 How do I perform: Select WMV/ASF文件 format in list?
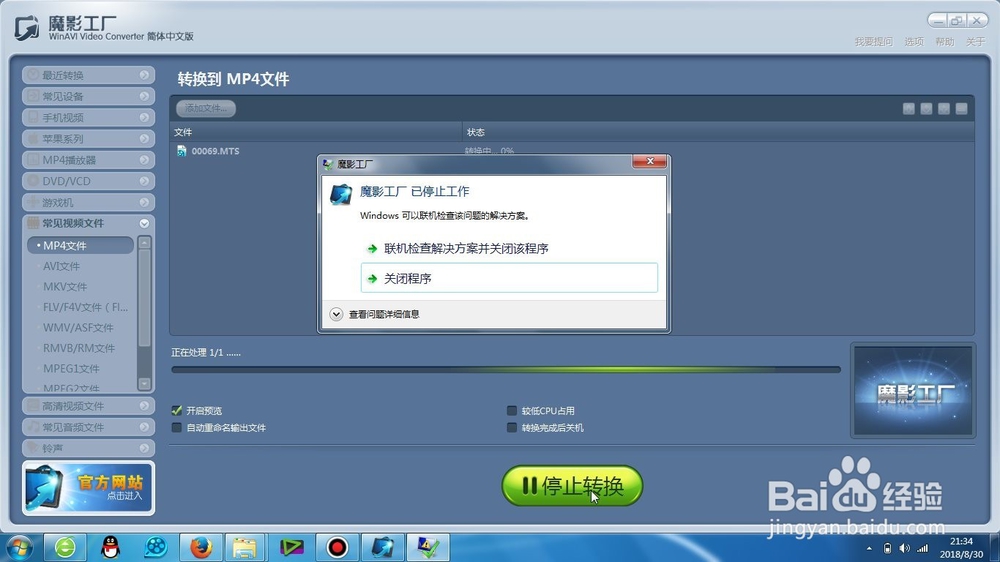click(x=80, y=327)
